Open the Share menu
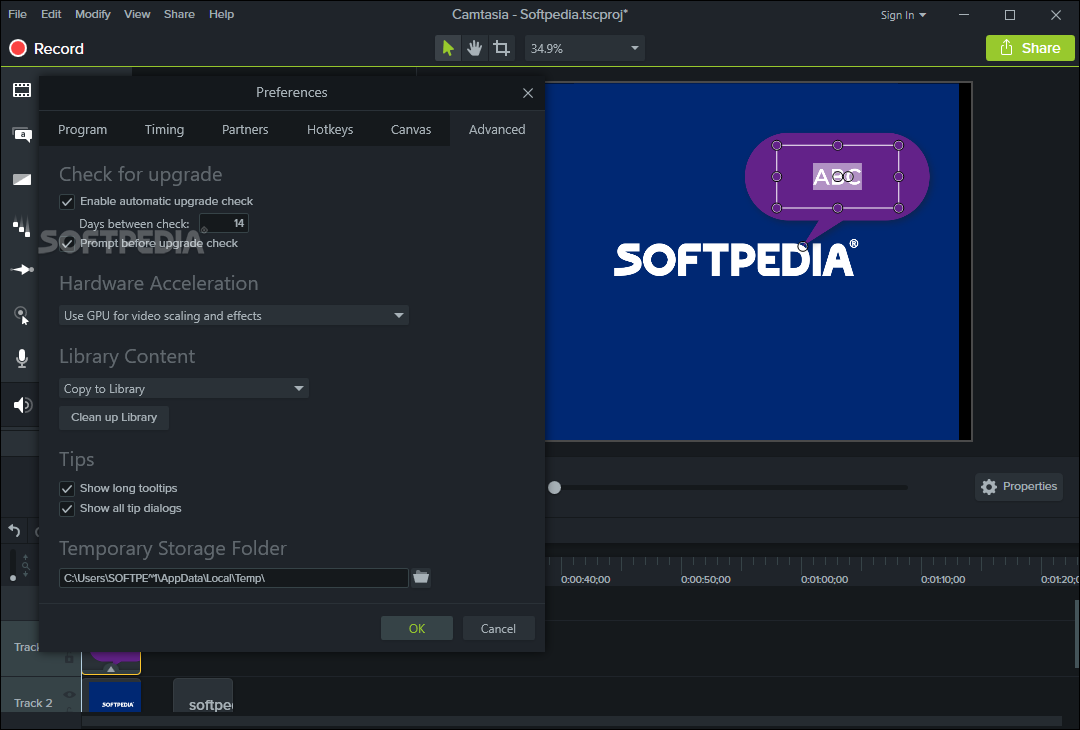The height and width of the screenshot is (730, 1080). (x=179, y=14)
